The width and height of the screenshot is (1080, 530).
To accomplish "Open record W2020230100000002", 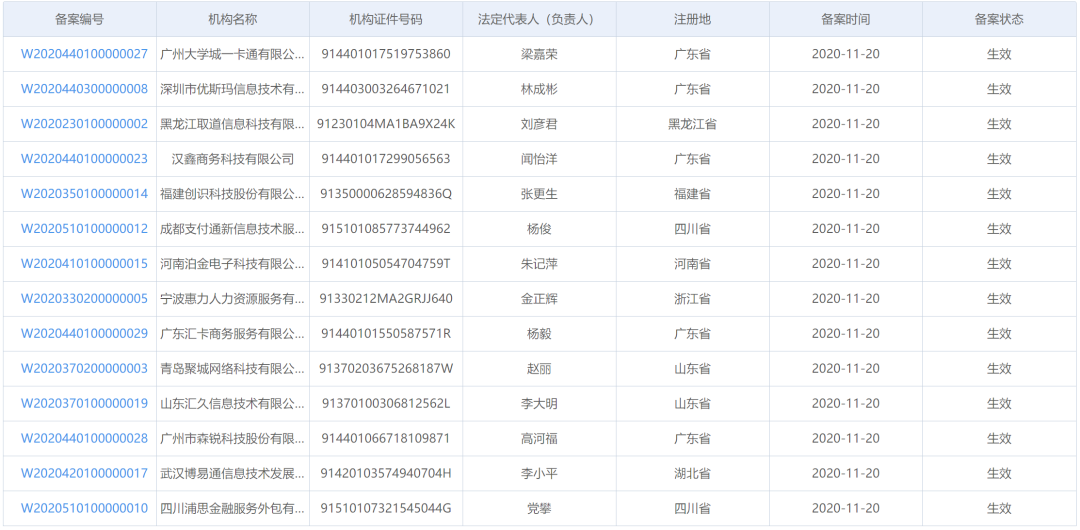I will tap(84, 124).
